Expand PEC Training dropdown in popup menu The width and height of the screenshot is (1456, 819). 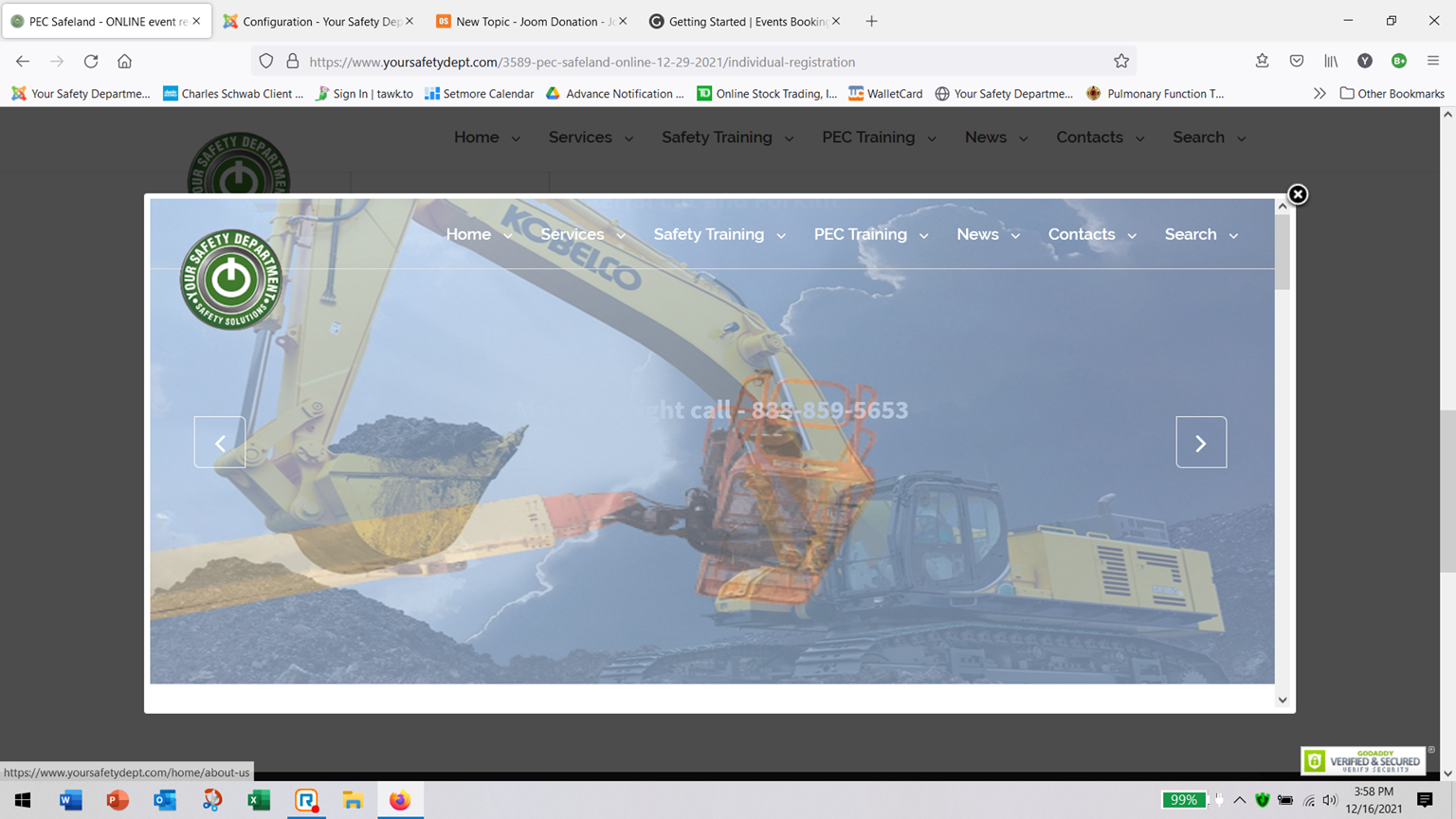[x=870, y=234]
